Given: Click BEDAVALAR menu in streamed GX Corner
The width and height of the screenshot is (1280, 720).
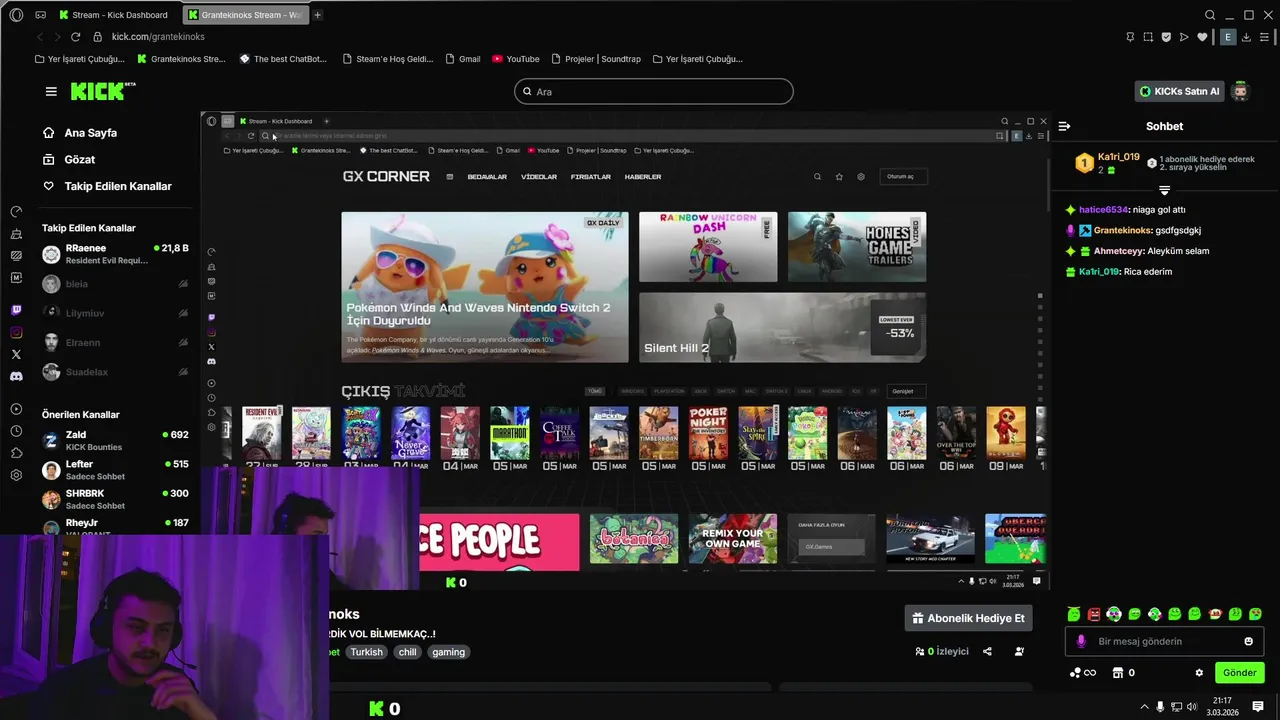Looking at the screenshot, I should pyautogui.click(x=487, y=177).
